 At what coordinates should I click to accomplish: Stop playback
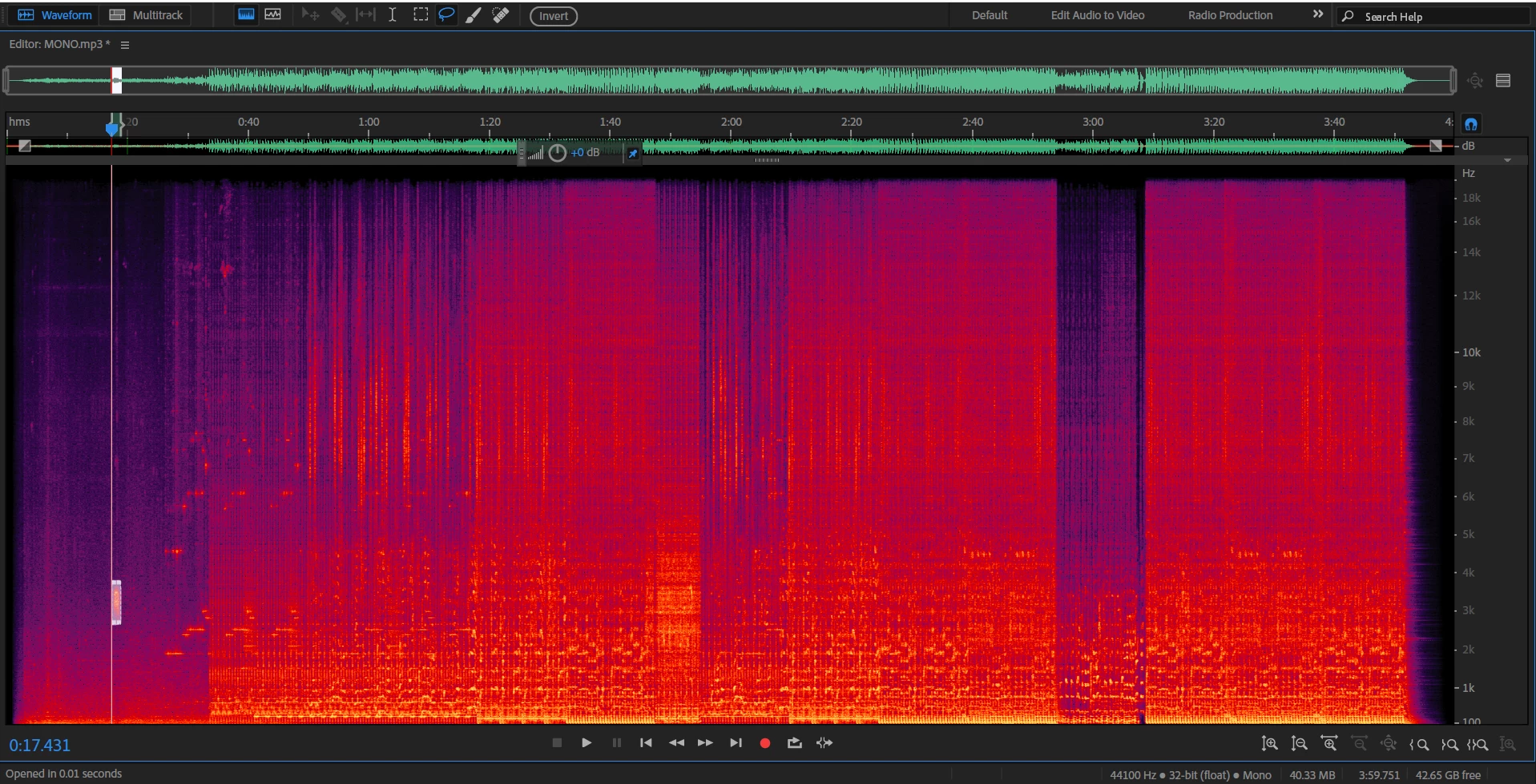pos(558,743)
